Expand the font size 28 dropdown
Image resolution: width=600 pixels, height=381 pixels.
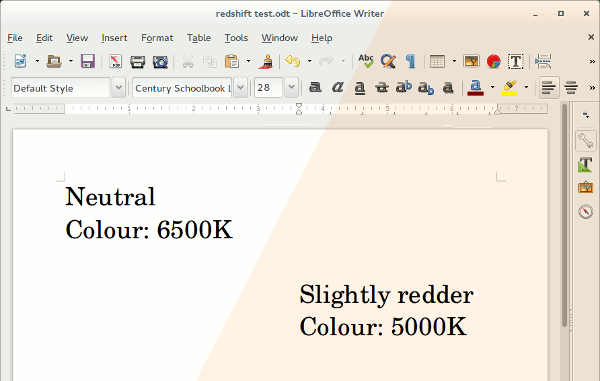pyautogui.click(x=291, y=88)
